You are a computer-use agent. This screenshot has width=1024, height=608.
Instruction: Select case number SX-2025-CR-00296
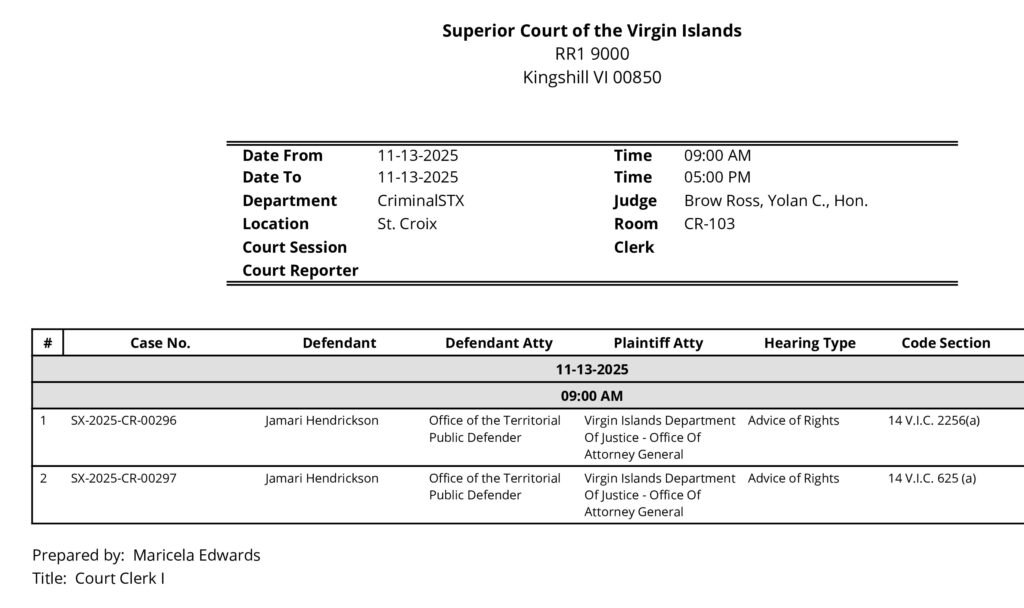click(124, 421)
